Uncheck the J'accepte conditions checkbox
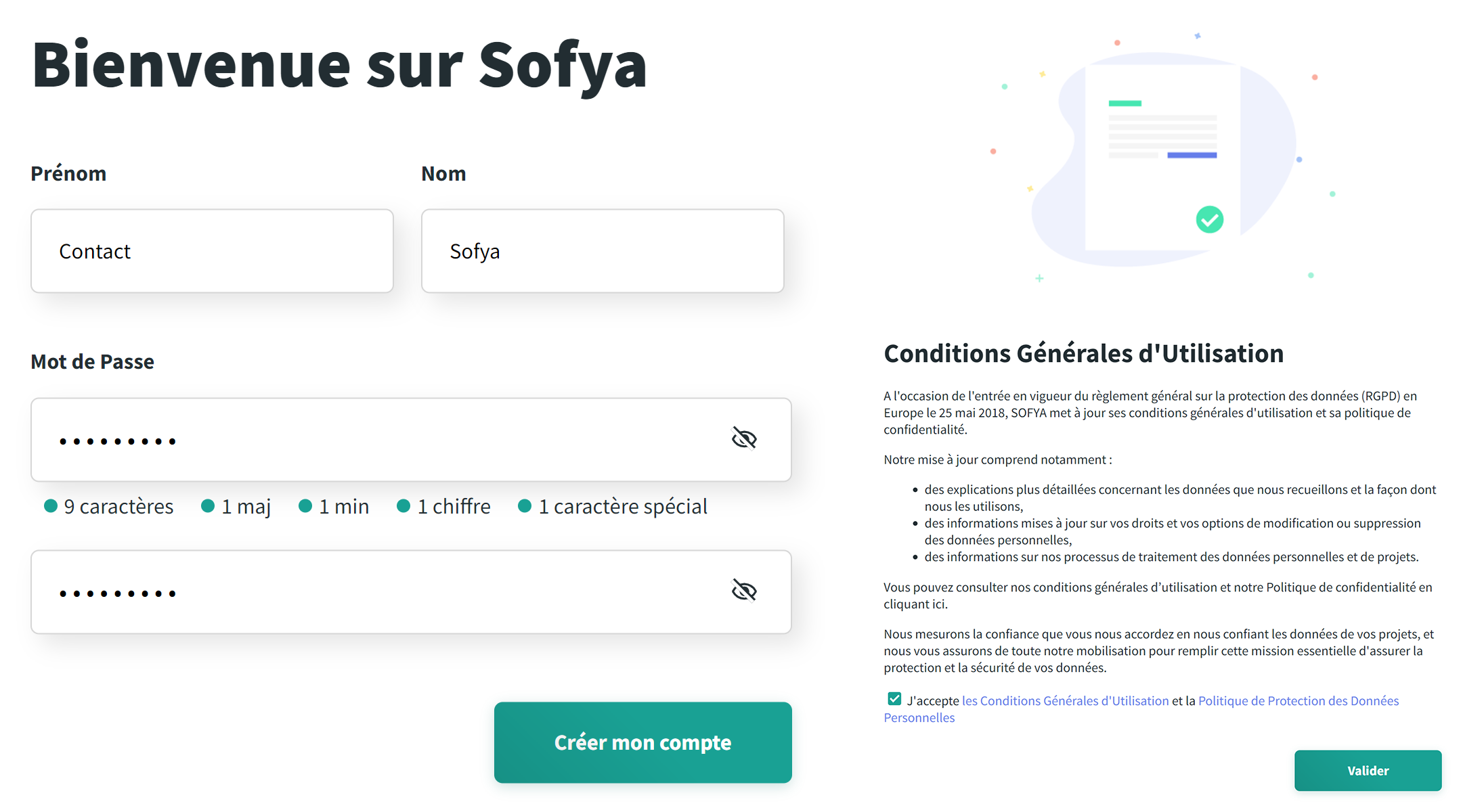Viewport: 1461px width, 812px height. coord(894,699)
